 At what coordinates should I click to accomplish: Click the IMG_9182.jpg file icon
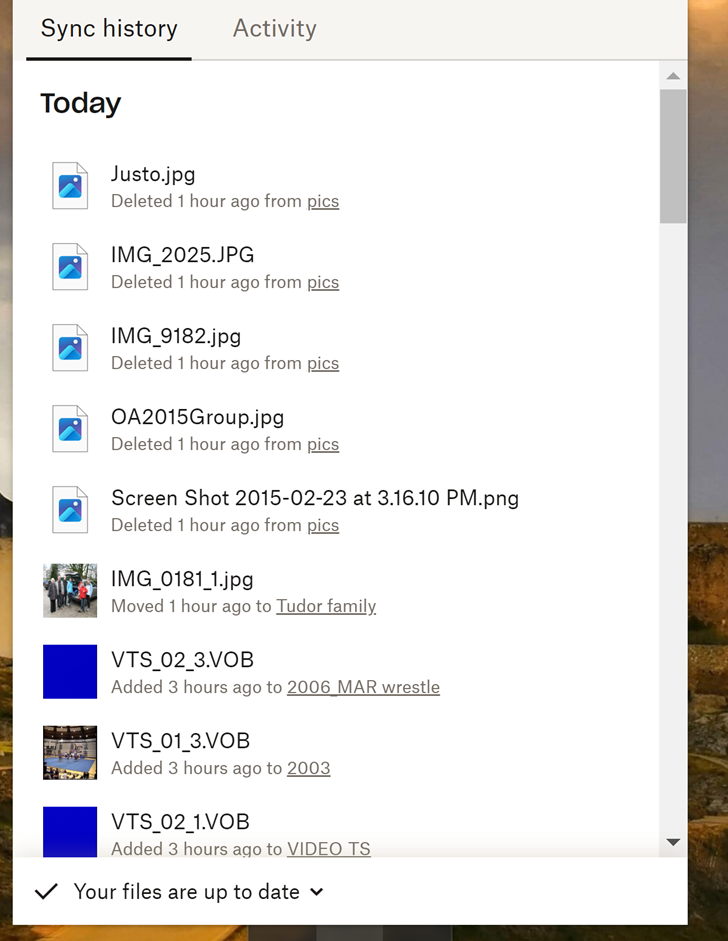click(70, 348)
